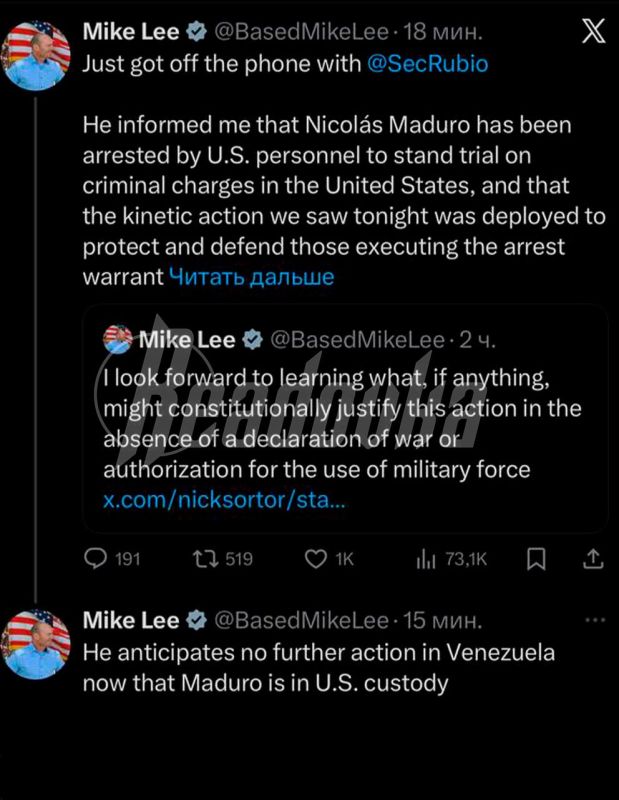This screenshot has height=800, width=619.
Task: Click verified badge beside first Mike Lee
Action: (197, 32)
